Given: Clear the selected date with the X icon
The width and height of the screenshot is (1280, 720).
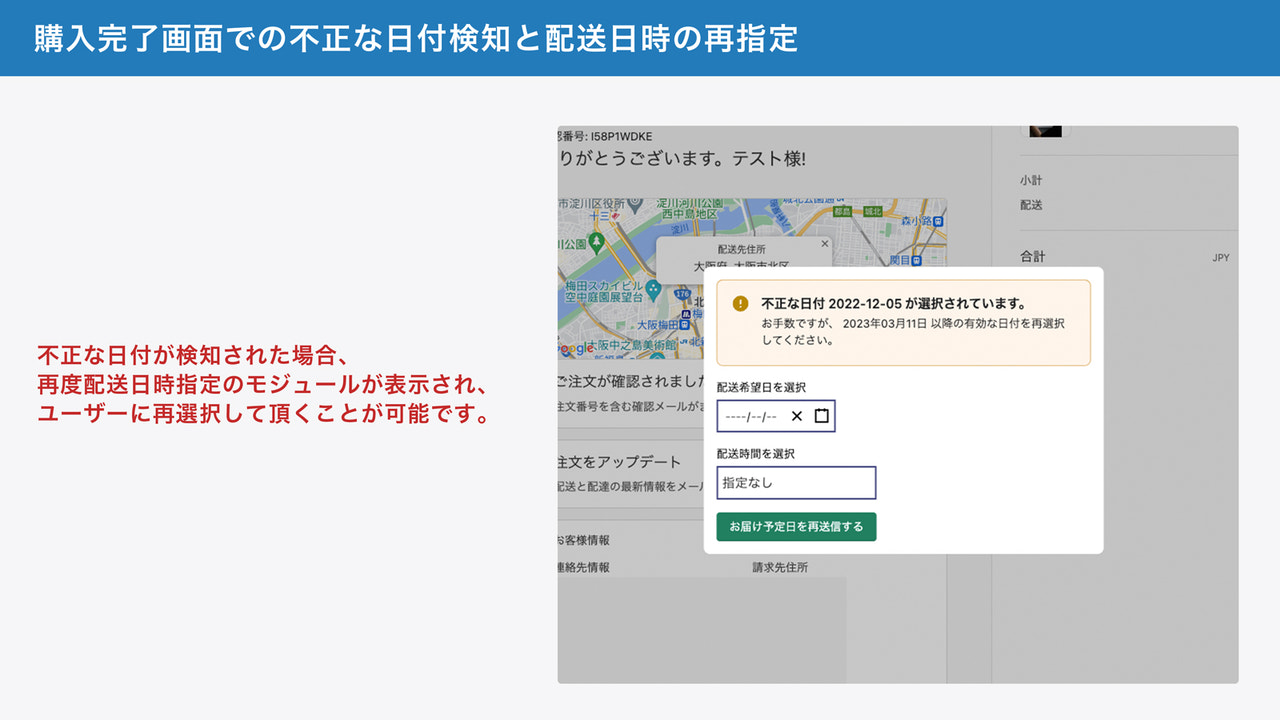Looking at the screenshot, I should (795, 416).
